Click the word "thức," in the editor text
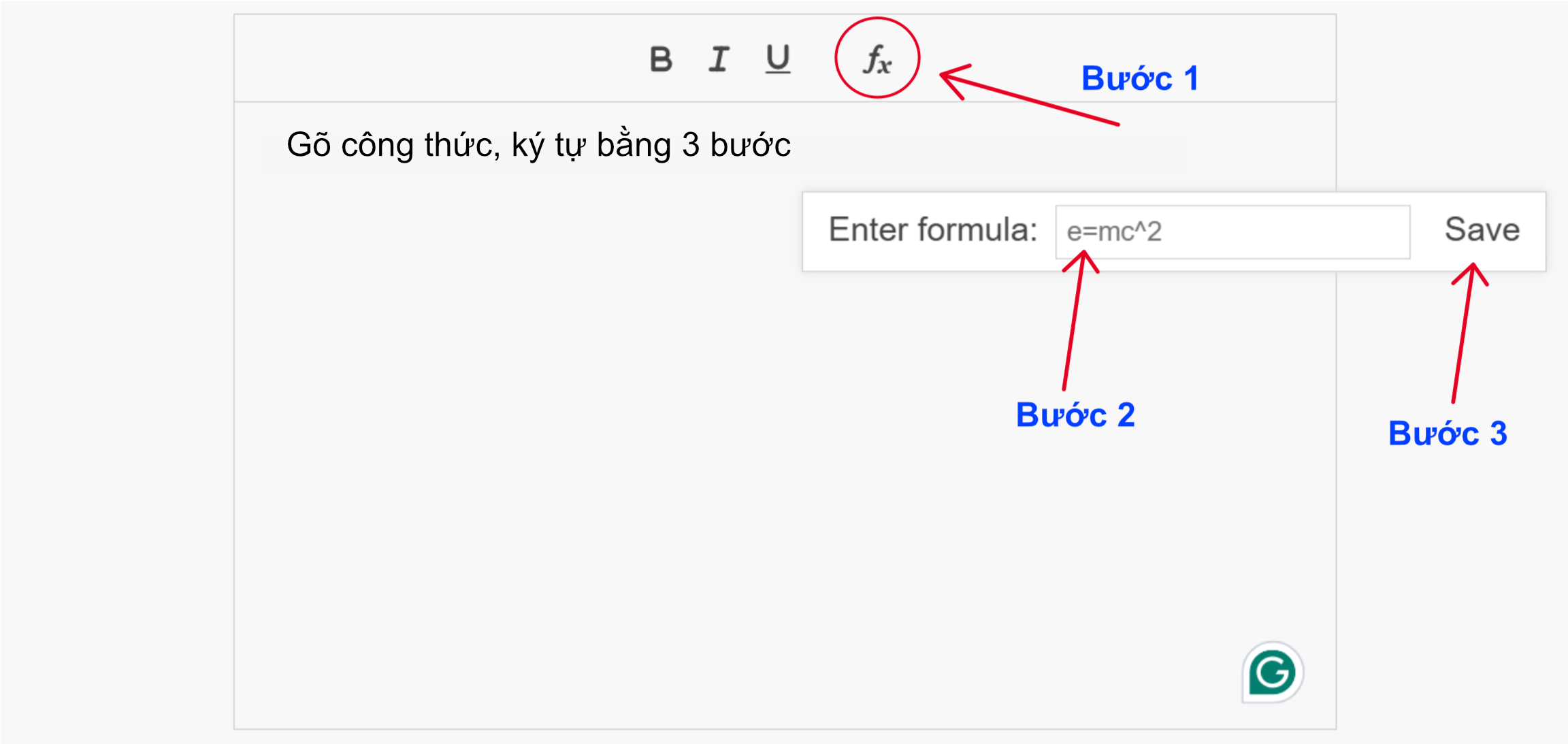 coord(462,145)
